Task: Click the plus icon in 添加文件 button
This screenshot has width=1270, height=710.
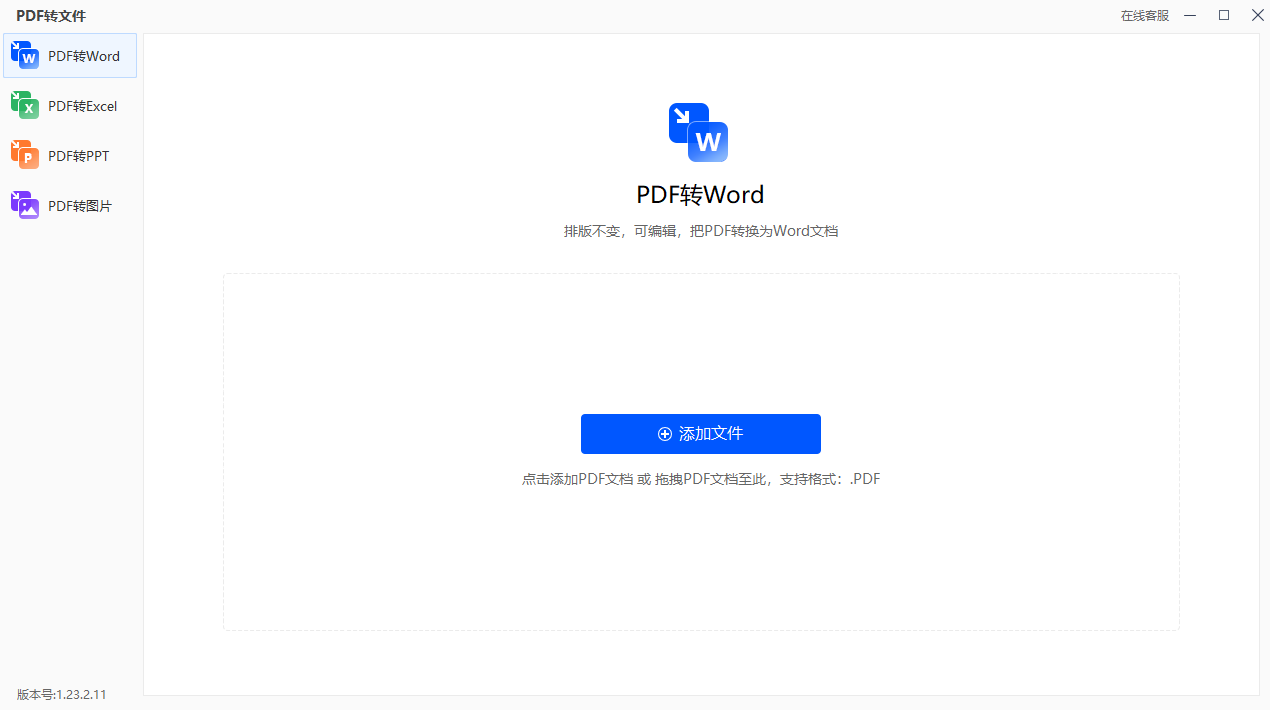Action: 665,434
